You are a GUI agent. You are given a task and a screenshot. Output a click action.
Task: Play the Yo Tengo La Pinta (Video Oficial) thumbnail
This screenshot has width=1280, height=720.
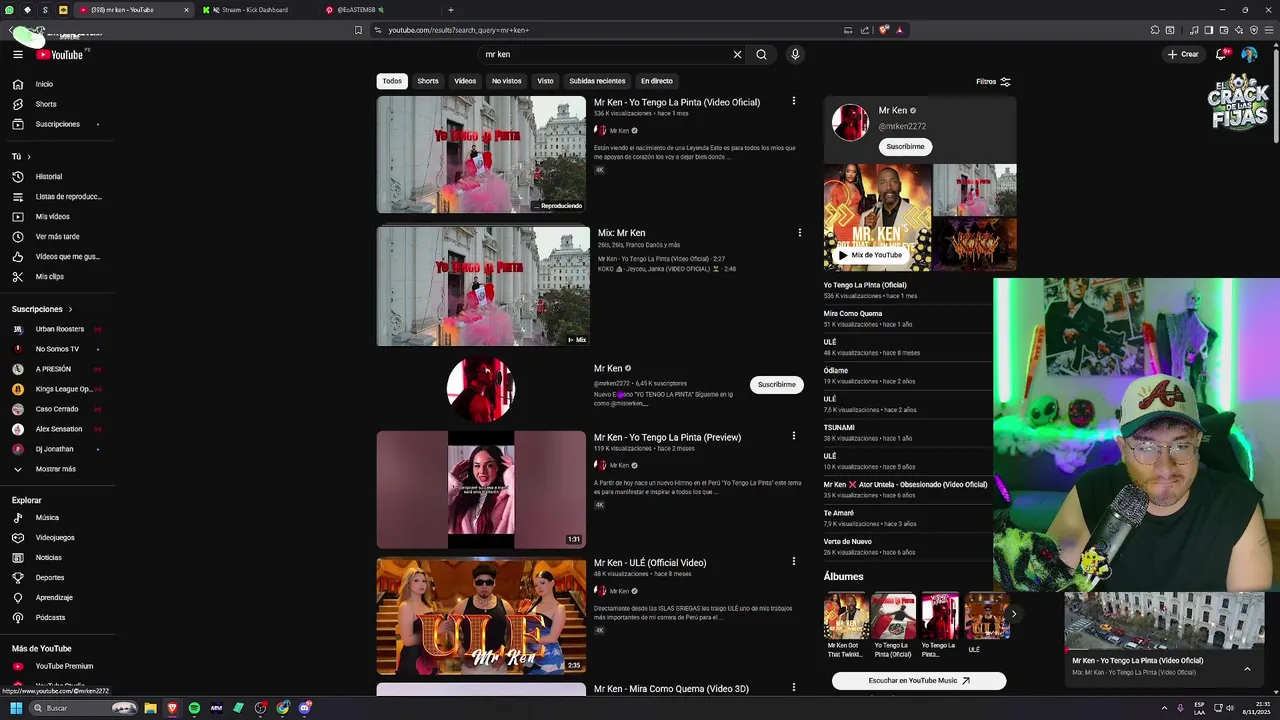coord(481,155)
